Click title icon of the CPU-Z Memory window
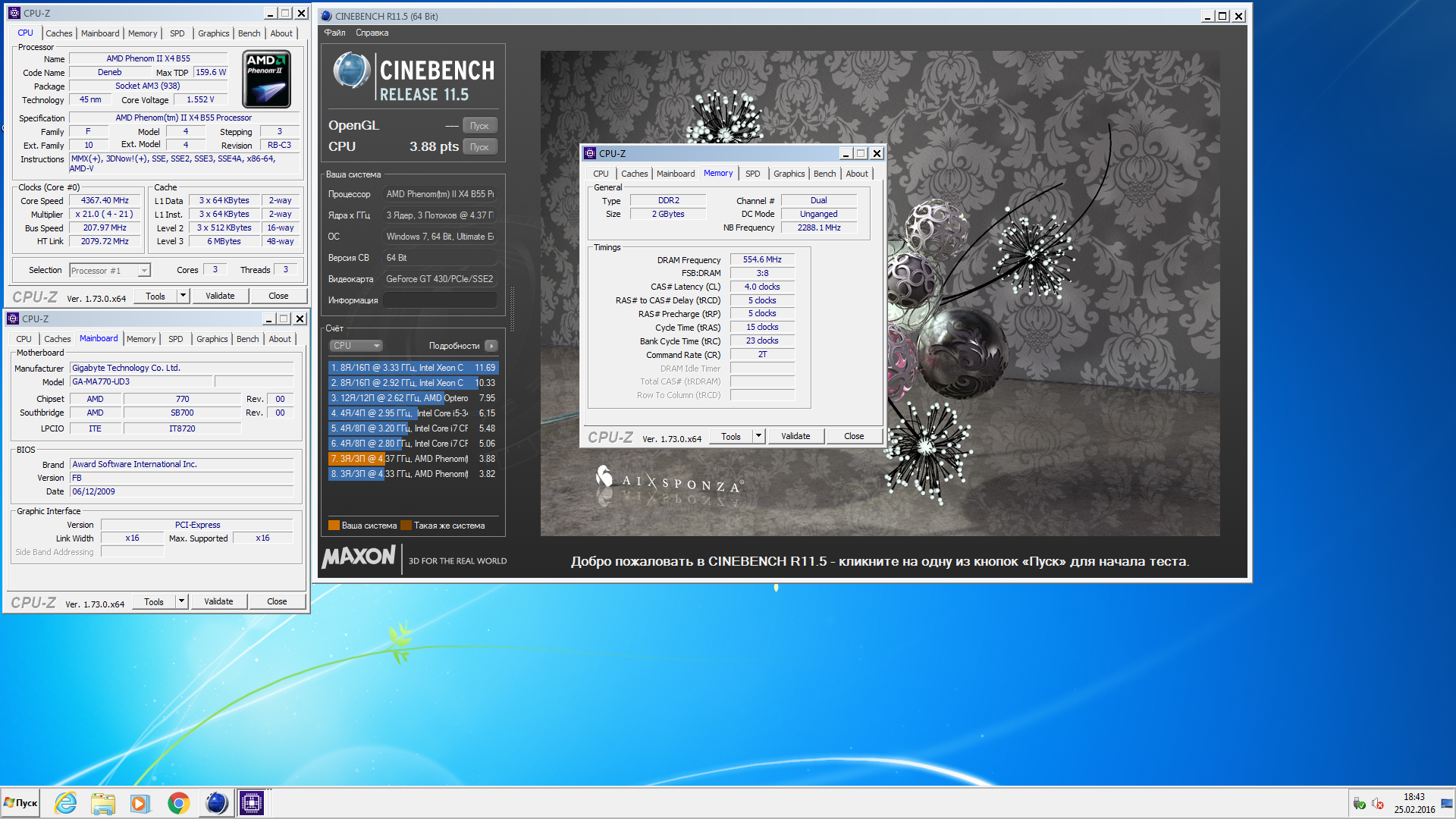The image size is (1456, 819). 589,153
